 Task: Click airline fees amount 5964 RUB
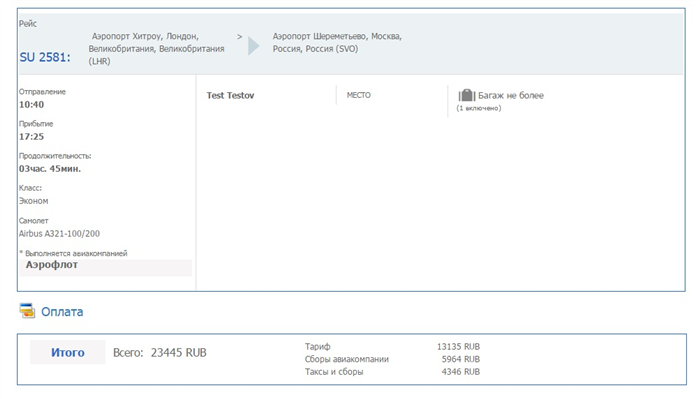461,359
